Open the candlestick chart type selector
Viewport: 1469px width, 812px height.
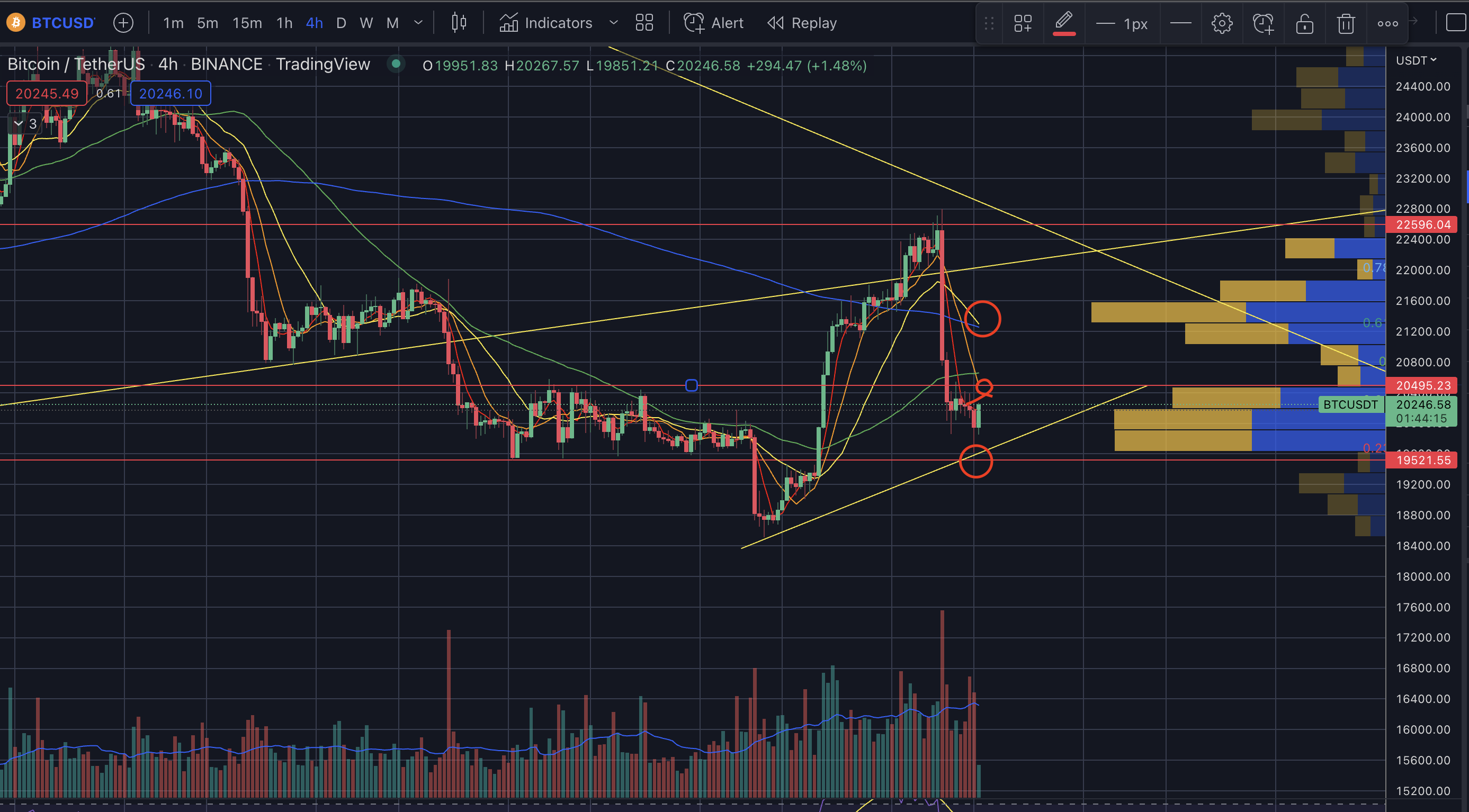[x=459, y=23]
